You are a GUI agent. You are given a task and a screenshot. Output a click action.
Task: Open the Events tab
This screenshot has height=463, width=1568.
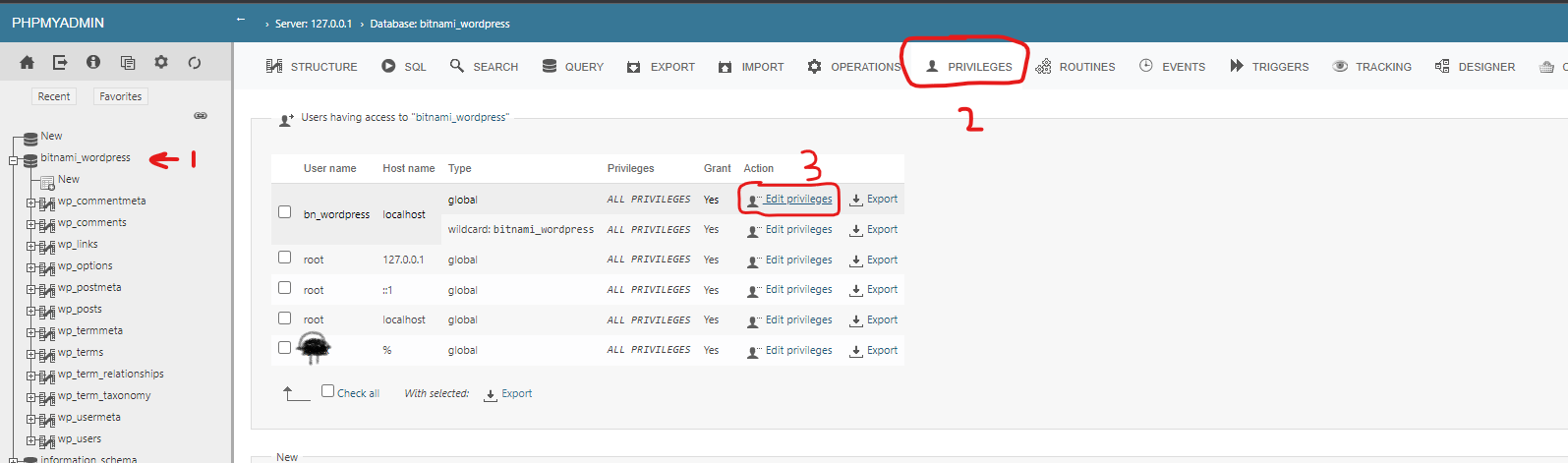click(x=1172, y=67)
